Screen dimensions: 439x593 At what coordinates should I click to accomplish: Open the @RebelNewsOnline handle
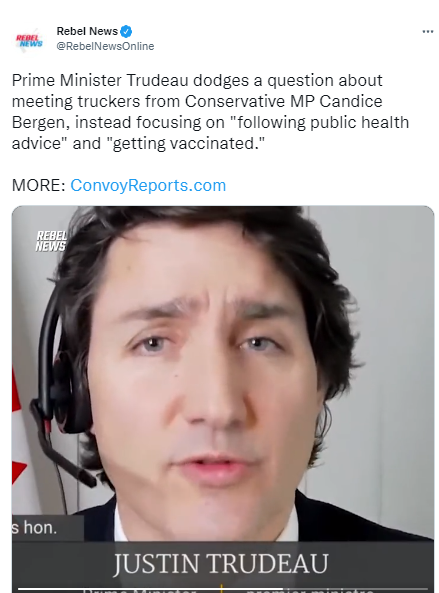(x=105, y=46)
